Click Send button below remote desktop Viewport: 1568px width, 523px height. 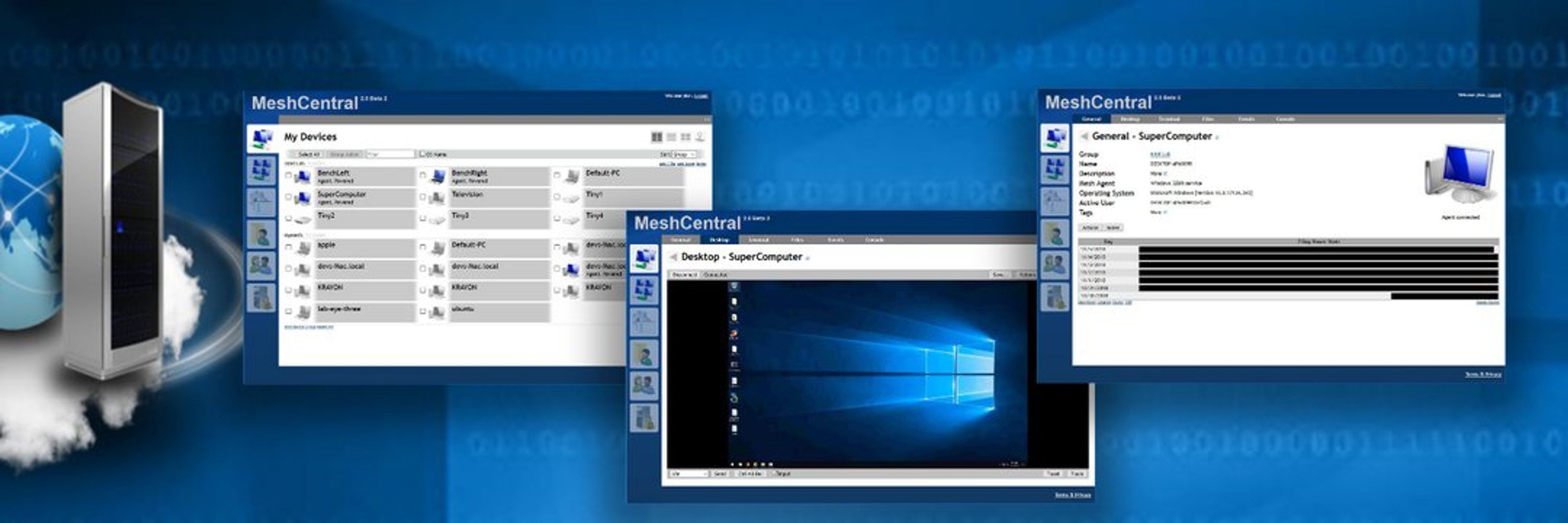[x=720, y=474]
